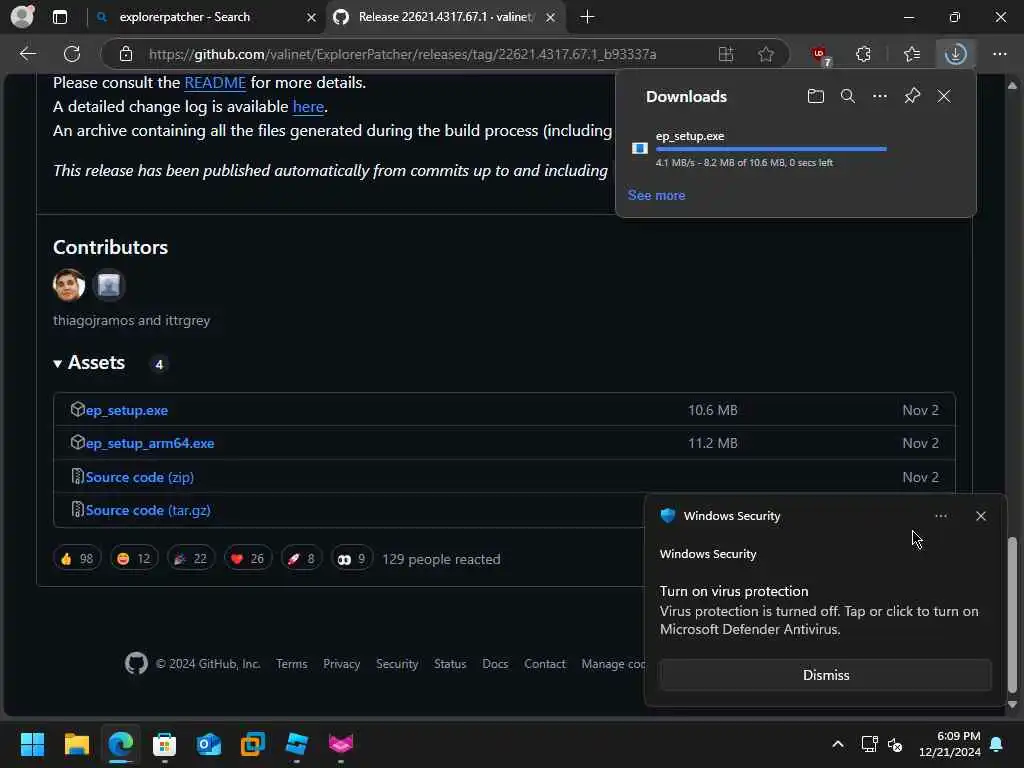
Task: Open the footer Status link
Action: pyautogui.click(x=450, y=664)
